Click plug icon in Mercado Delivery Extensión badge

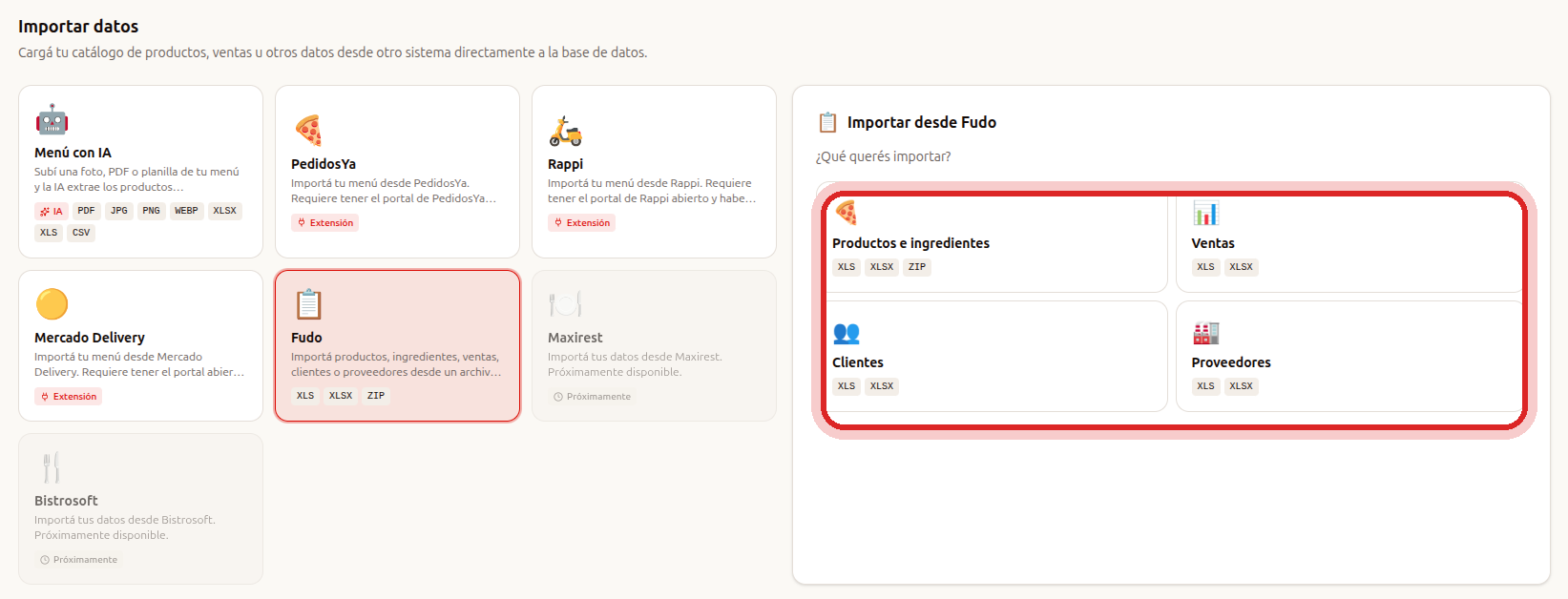click(x=45, y=397)
